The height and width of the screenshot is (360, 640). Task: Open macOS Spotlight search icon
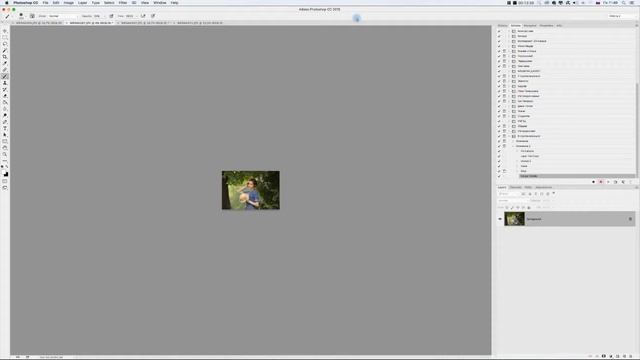coord(623,3)
